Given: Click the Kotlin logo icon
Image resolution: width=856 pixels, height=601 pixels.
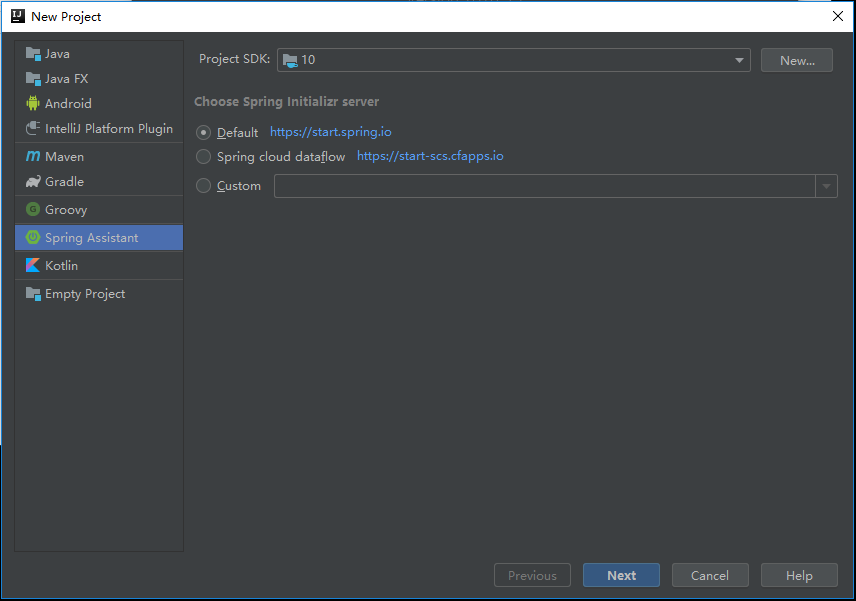Looking at the screenshot, I should pos(33,265).
